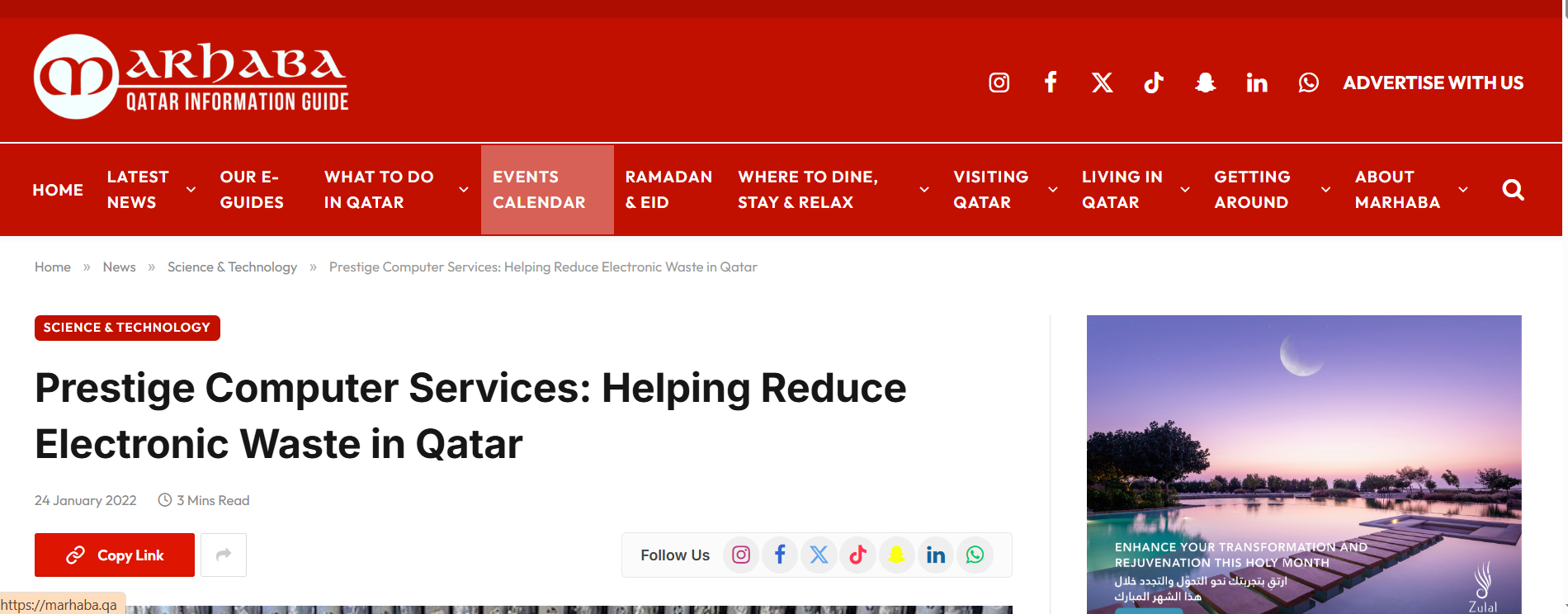Viewport: 1568px width, 614px height.
Task: Go to Ramadan & Eid menu item
Action: point(668,190)
